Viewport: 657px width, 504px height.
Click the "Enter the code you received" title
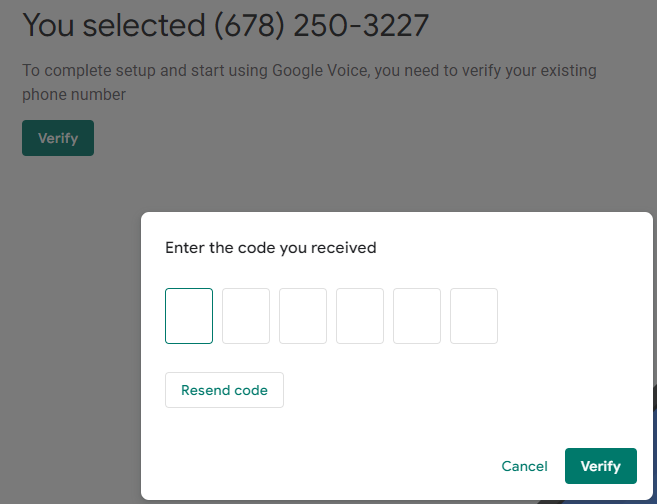[x=270, y=247]
